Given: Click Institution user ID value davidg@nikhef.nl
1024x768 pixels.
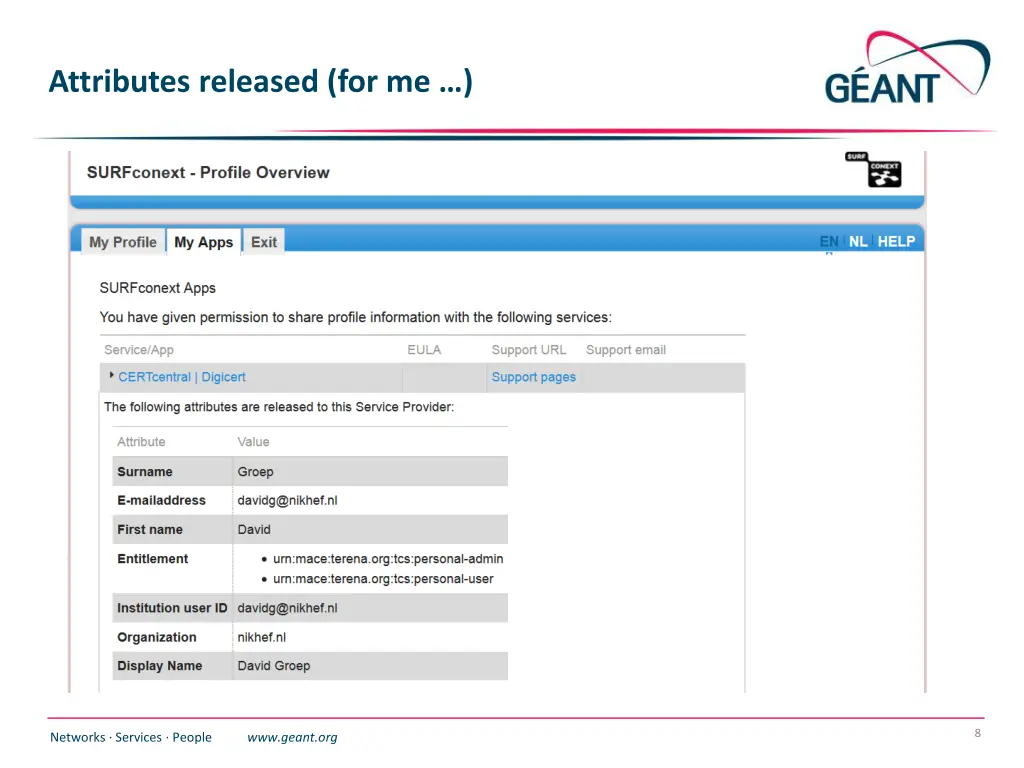Looking at the screenshot, I should pyautogui.click(x=287, y=608).
